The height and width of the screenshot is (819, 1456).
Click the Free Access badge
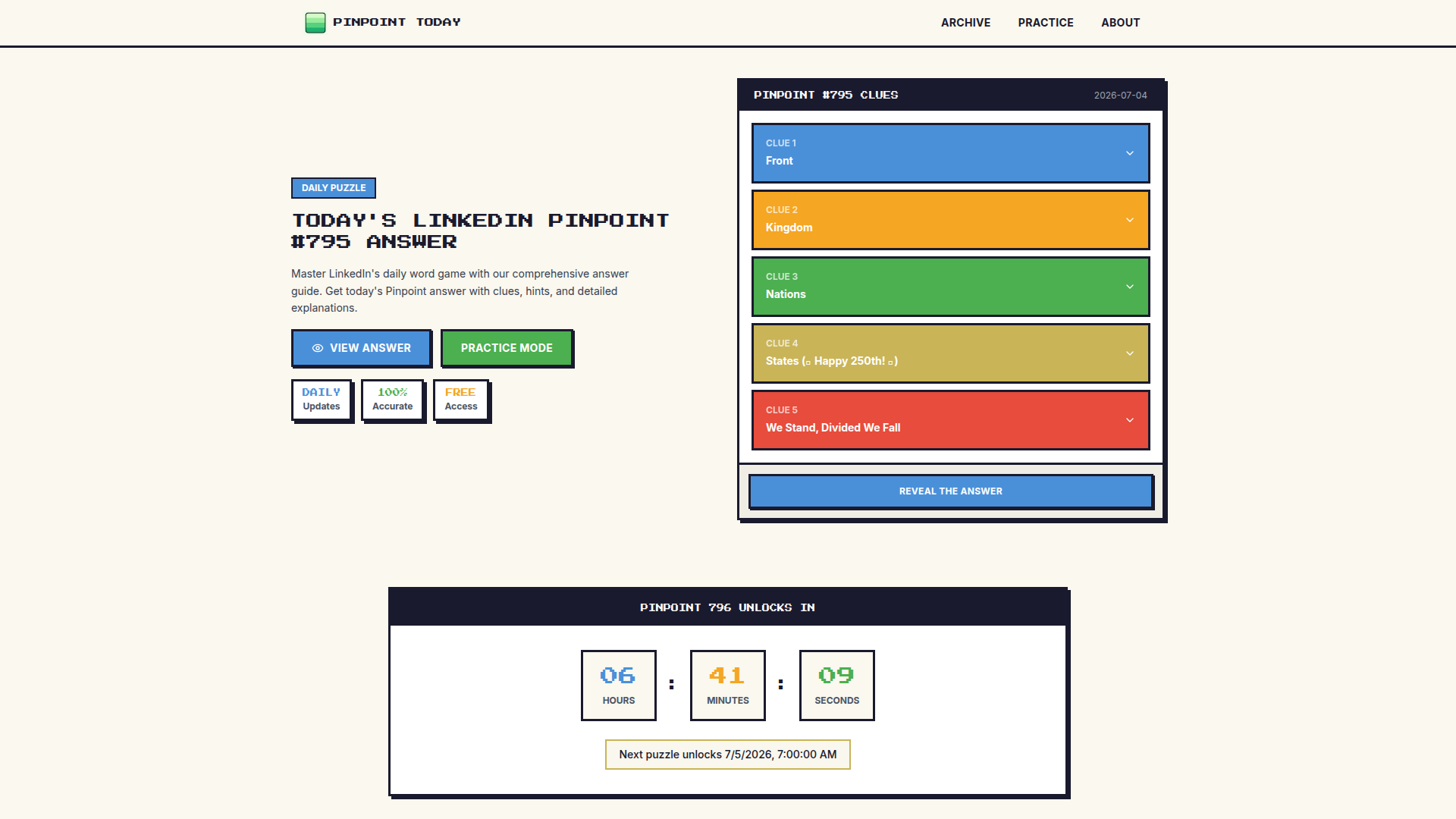coord(461,400)
